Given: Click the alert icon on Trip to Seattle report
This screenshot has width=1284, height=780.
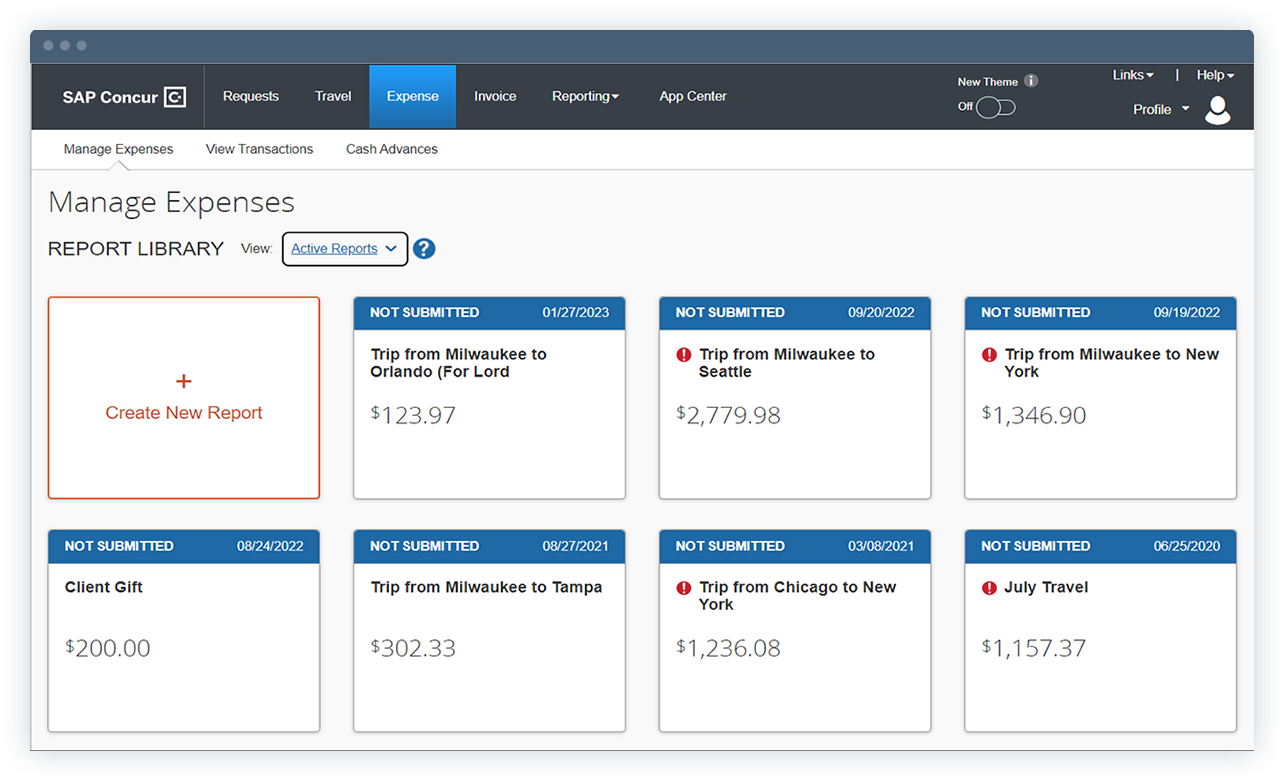Looking at the screenshot, I should (x=683, y=354).
